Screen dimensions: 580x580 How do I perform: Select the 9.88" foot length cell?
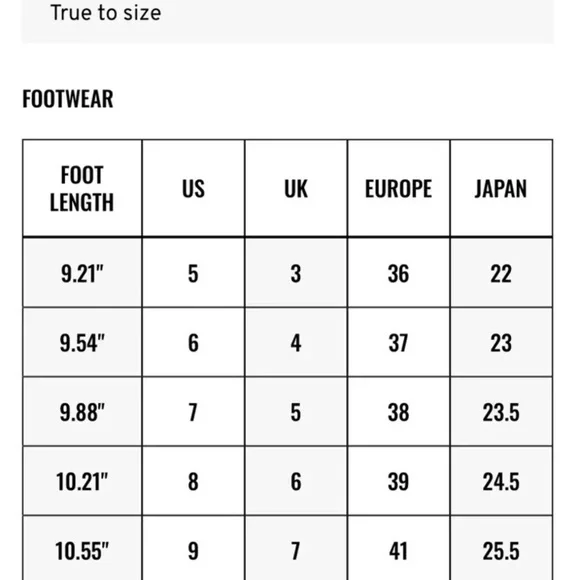(82, 412)
